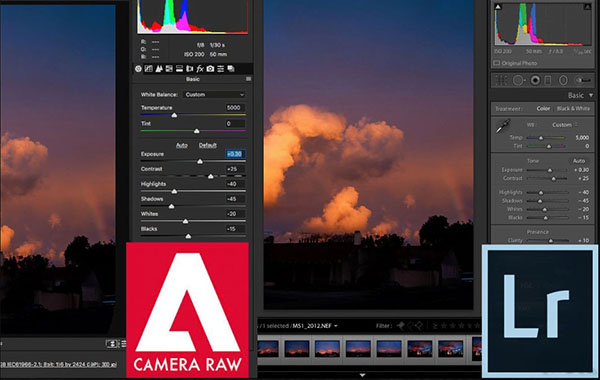
Task: Select the Crop Overlay tool in Lightroom
Action: [x=501, y=80]
